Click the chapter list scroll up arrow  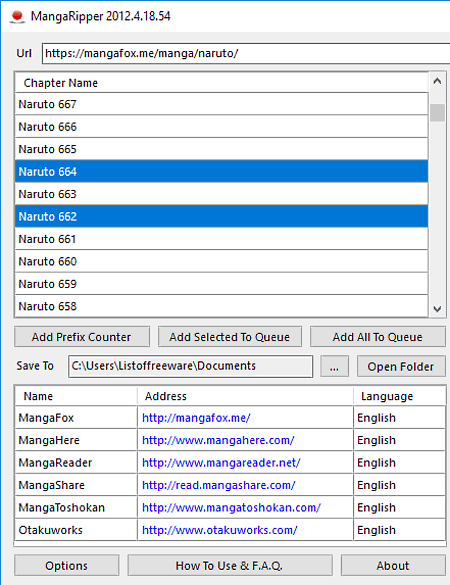point(437,81)
